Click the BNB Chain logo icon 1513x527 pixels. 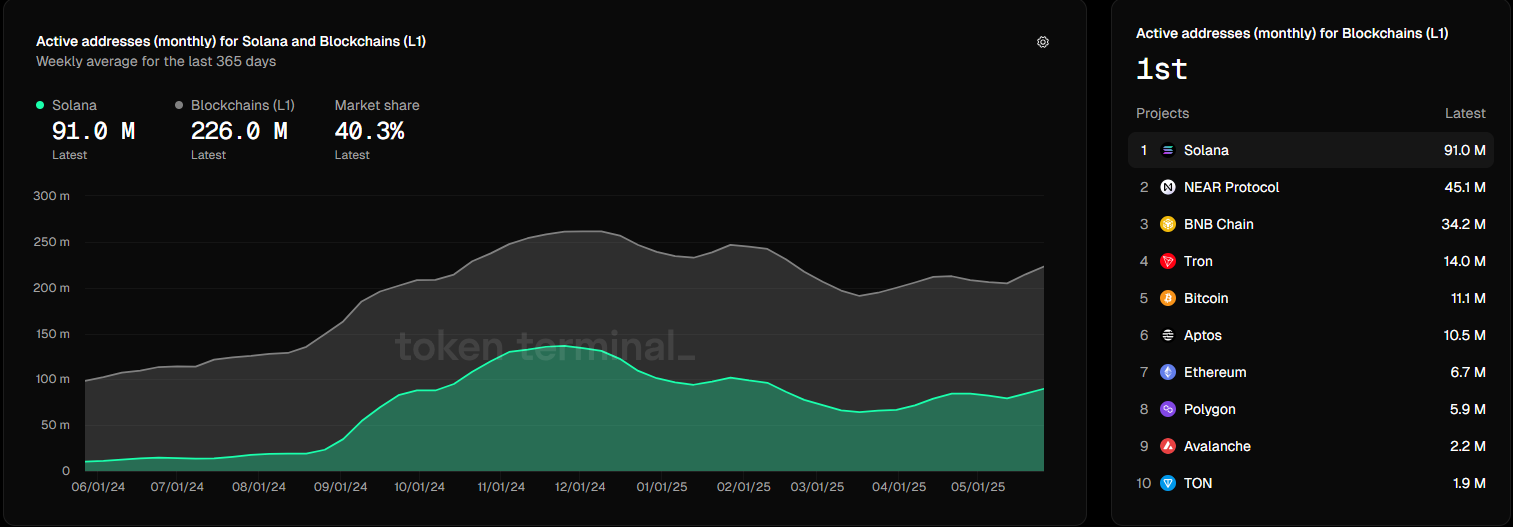(x=1167, y=224)
